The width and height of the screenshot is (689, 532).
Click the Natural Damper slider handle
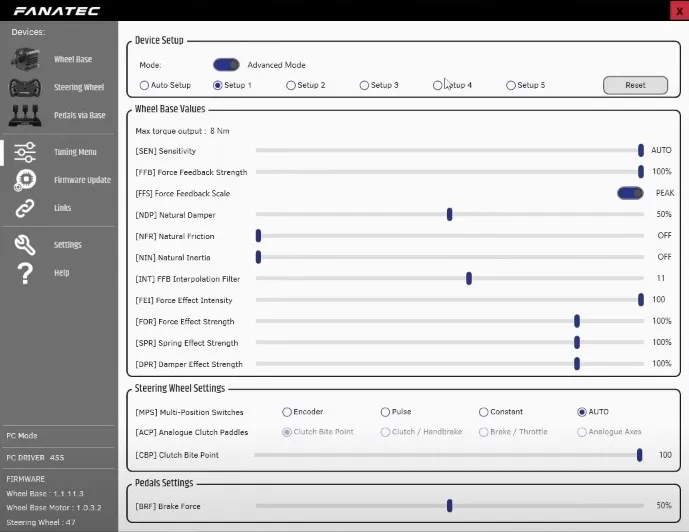tap(450, 214)
